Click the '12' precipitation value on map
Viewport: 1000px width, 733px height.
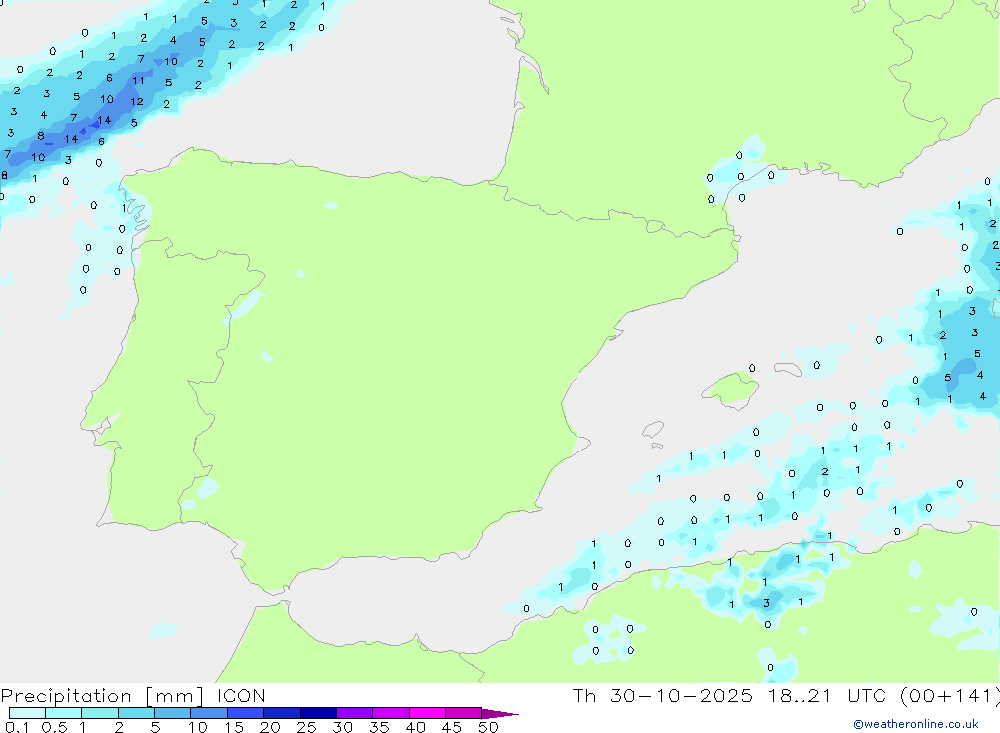coord(136,101)
